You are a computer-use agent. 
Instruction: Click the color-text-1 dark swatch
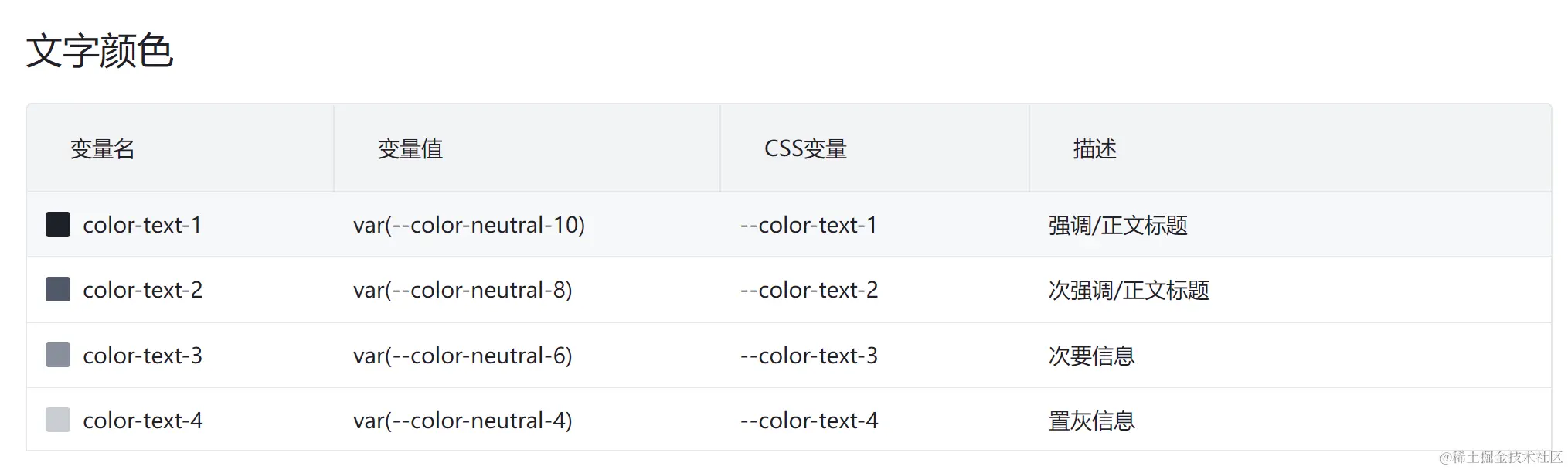[58, 224]
